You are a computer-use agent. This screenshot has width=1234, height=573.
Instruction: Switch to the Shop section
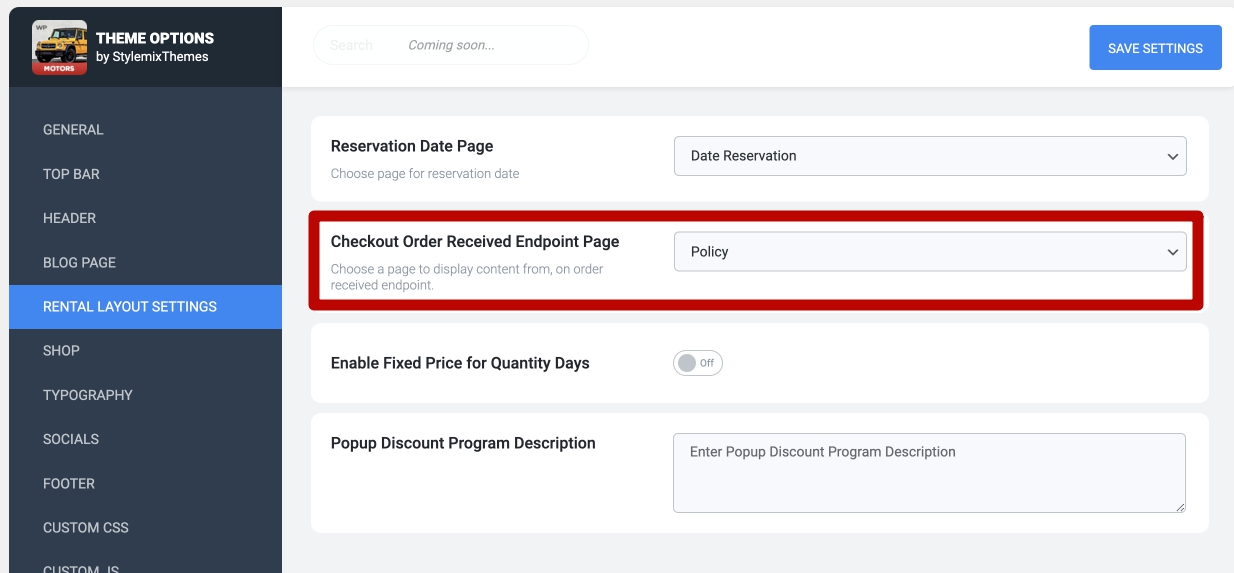pyautogui.click(x=61, y=351)
